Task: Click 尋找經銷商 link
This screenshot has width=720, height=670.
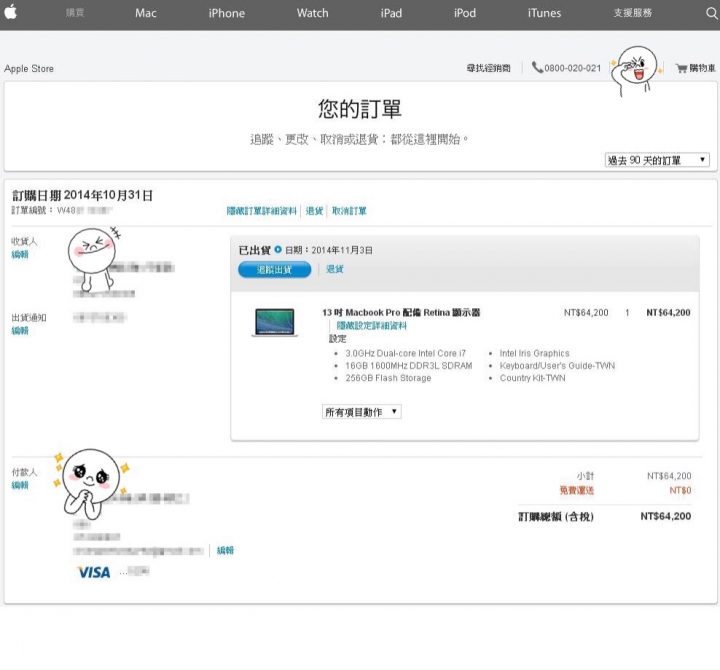Action: (489, 68)
